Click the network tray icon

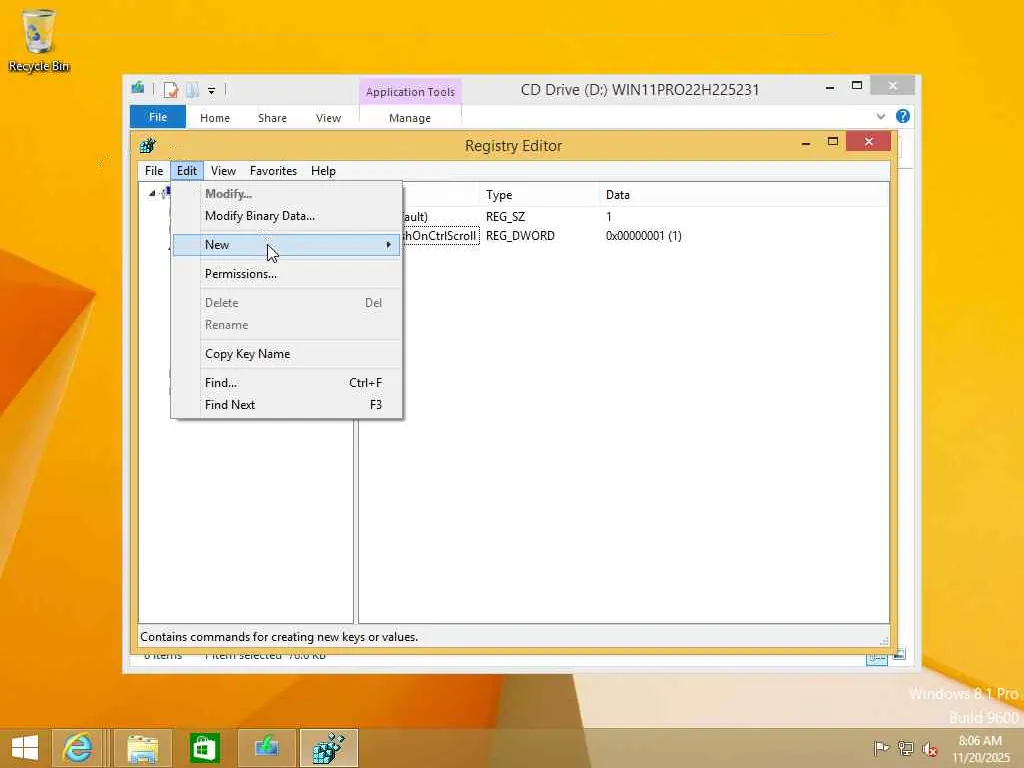click(905, 748)
